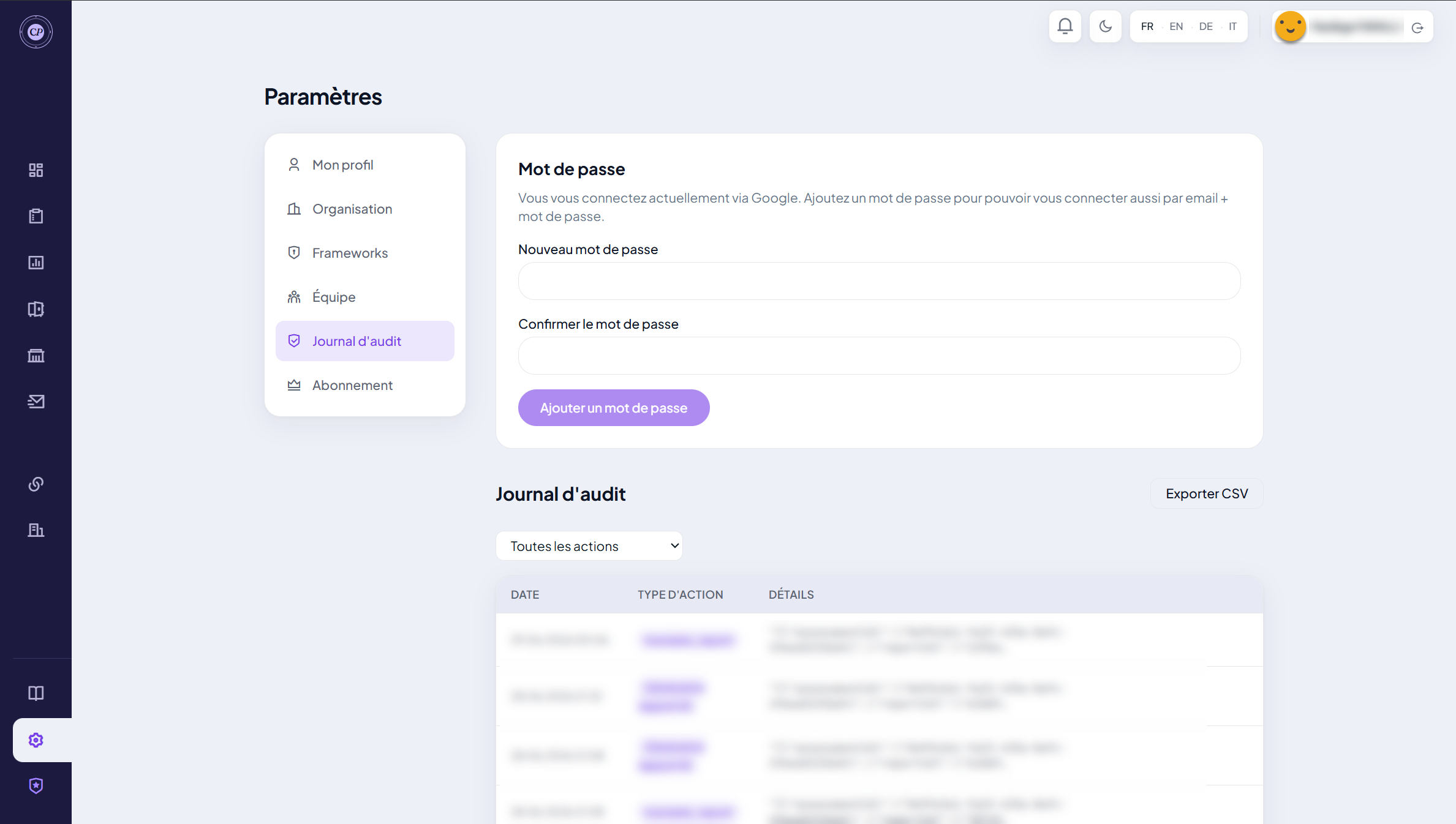Select Mon profil settings tab

(365, 165)
